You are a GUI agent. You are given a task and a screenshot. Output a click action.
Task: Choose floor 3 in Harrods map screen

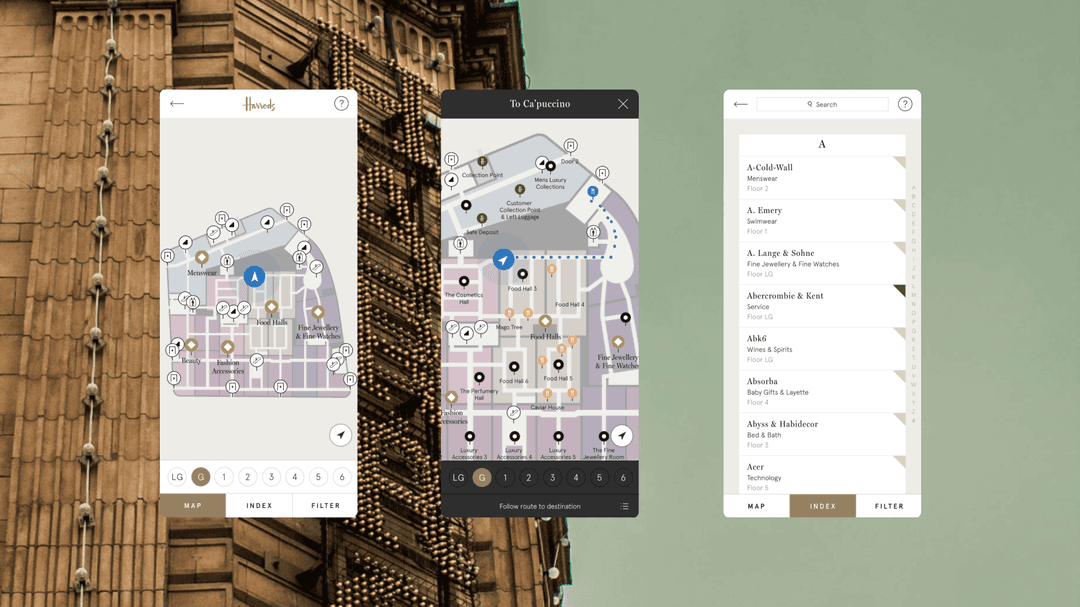[271, 477]
